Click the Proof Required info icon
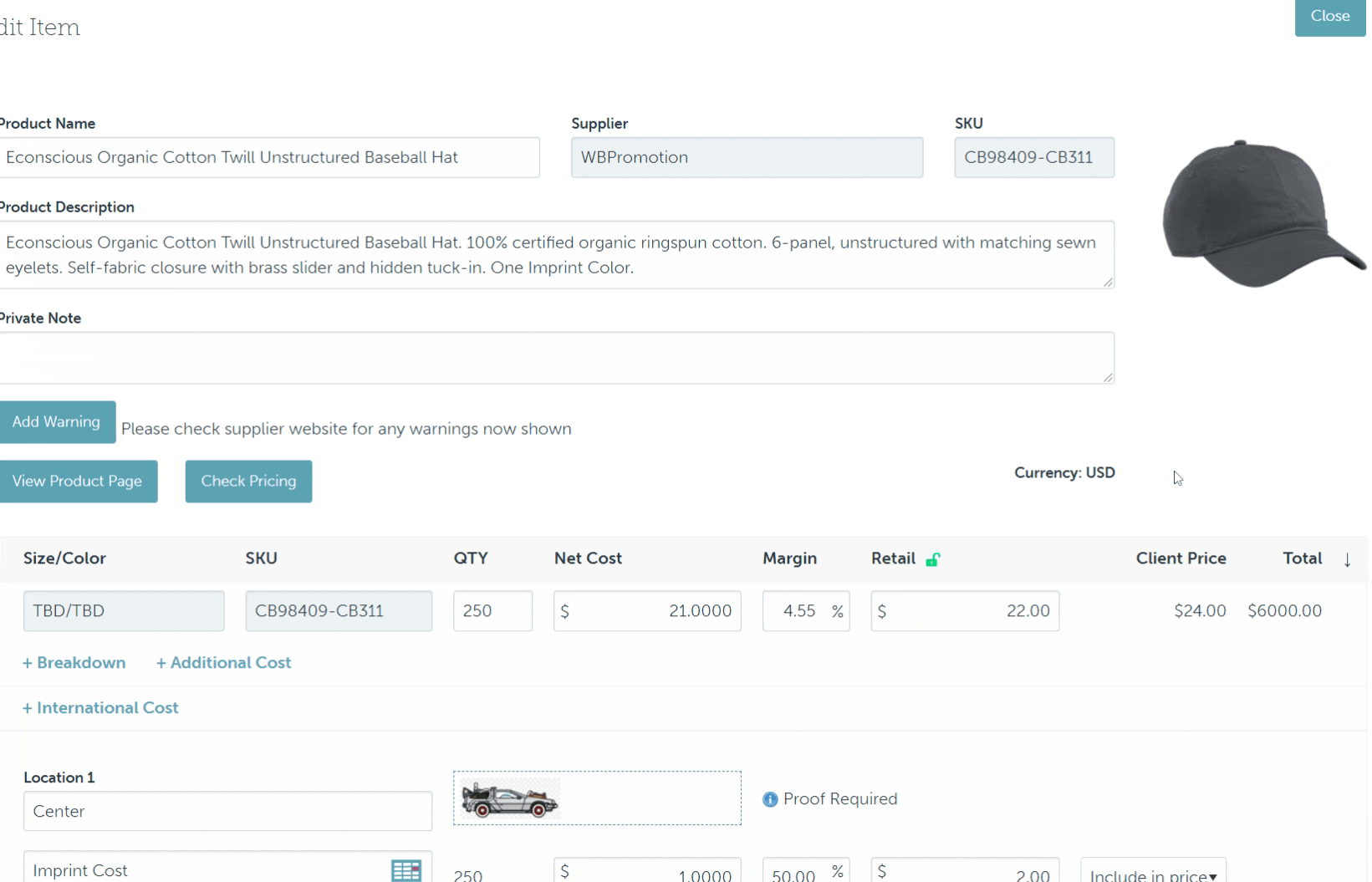Screen dimensions: 1372x882 tap(770, 799)
